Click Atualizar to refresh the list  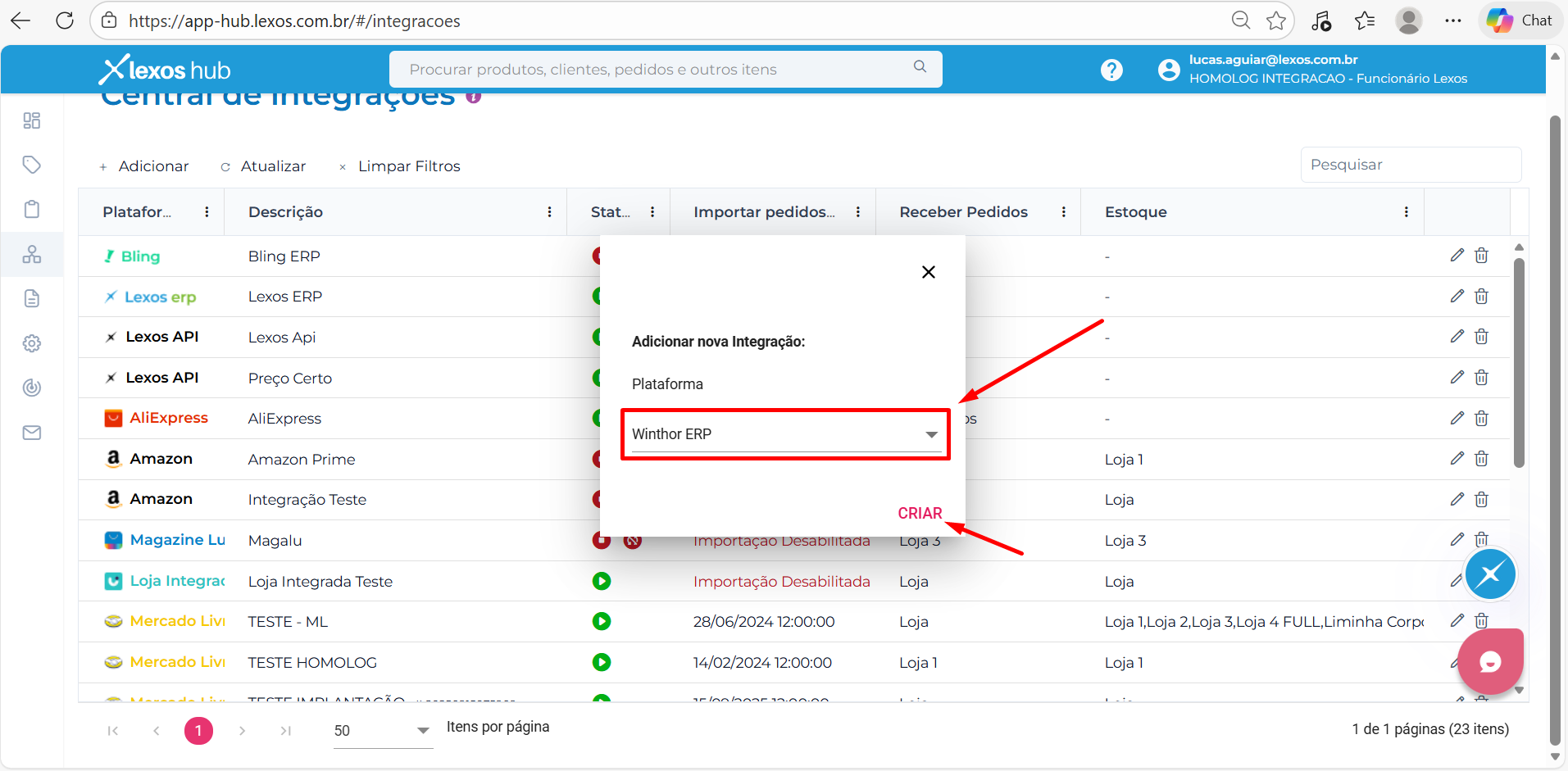(263, 166)
